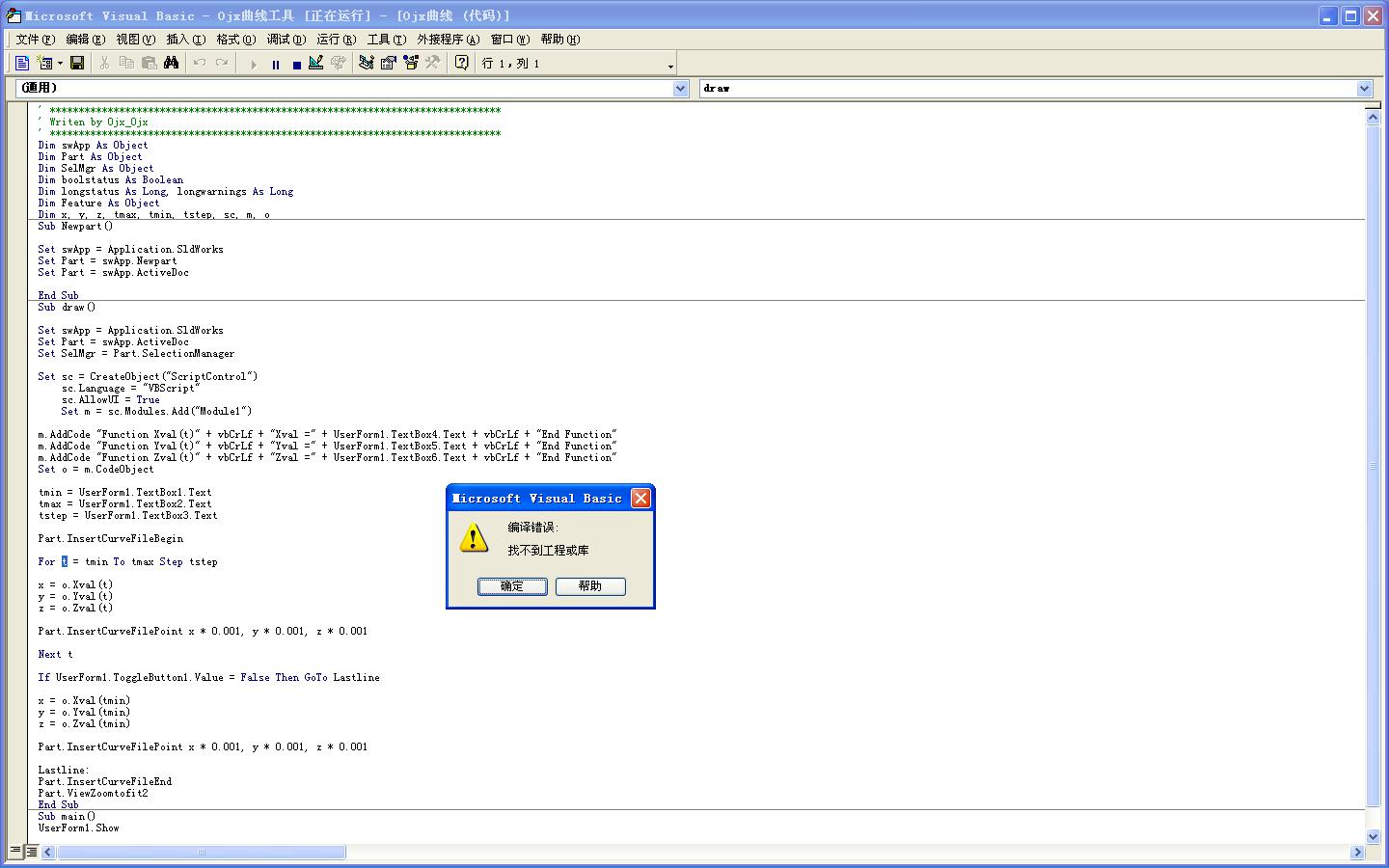
Task: Open the Properties Window icon
Action: [x=389, y=63]
